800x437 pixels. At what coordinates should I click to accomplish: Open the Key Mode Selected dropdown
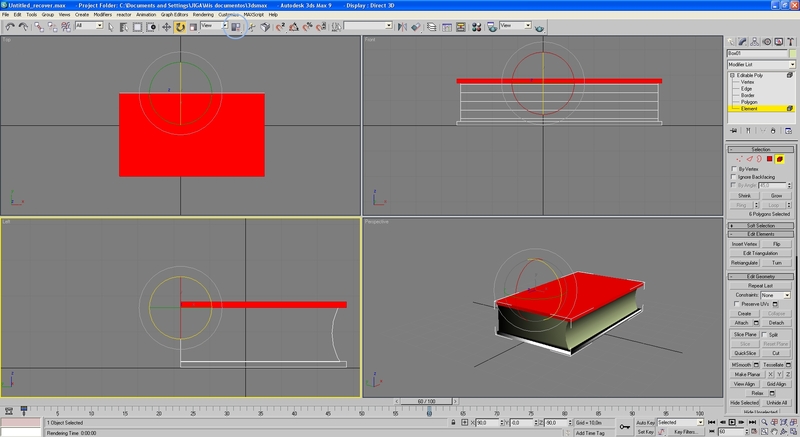(x=680, y=422)
